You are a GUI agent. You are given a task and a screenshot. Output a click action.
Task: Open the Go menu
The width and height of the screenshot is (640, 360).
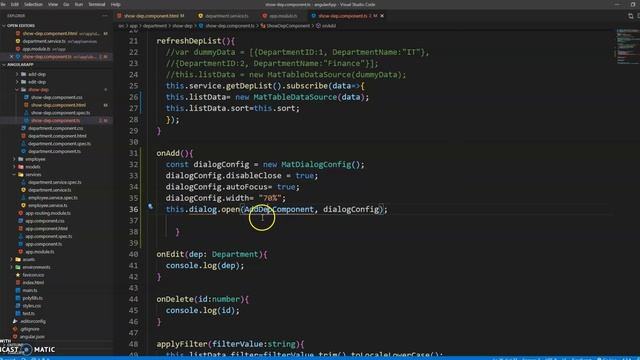(66, 4)
